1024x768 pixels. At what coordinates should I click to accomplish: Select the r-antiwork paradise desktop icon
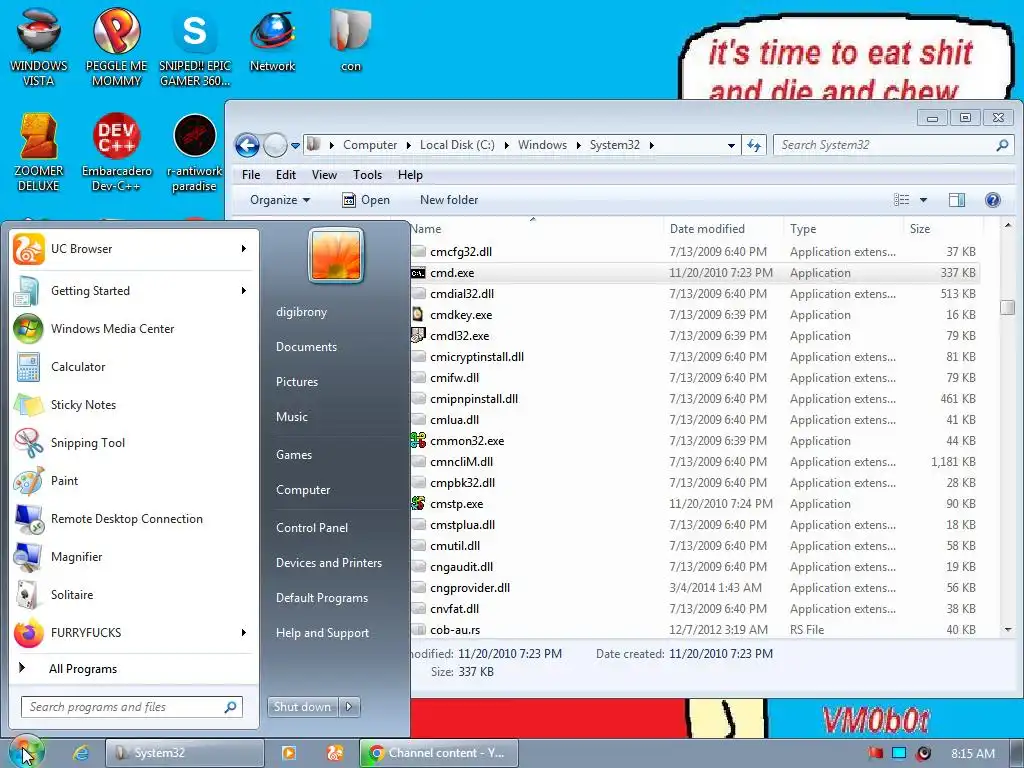195,153
